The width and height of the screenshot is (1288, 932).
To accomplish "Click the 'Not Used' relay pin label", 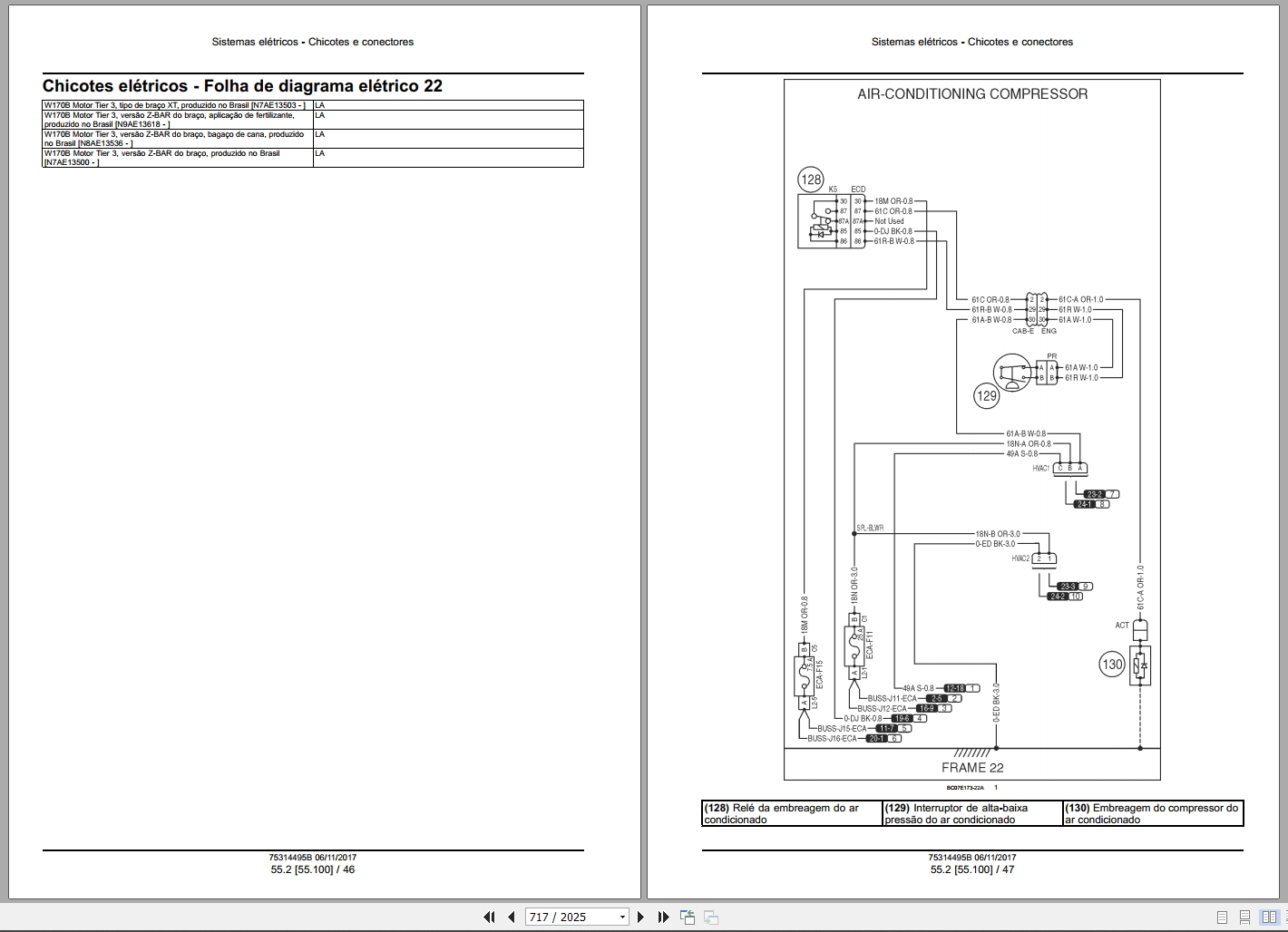I will click(889, 221).
